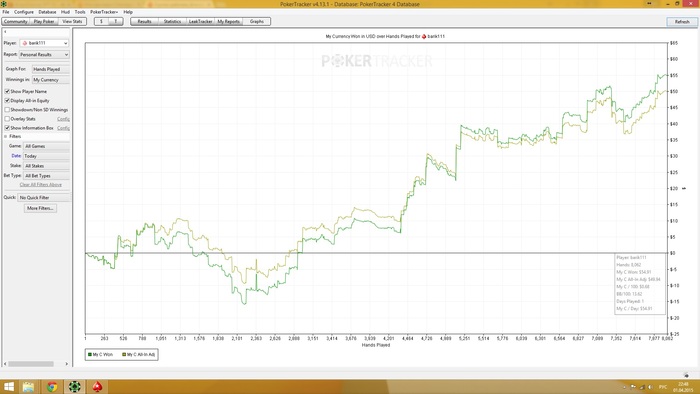Click the olive My C All-In Adj legend swatch
The height and width of the screenshot is (394, 700).
tap(124, 354)
